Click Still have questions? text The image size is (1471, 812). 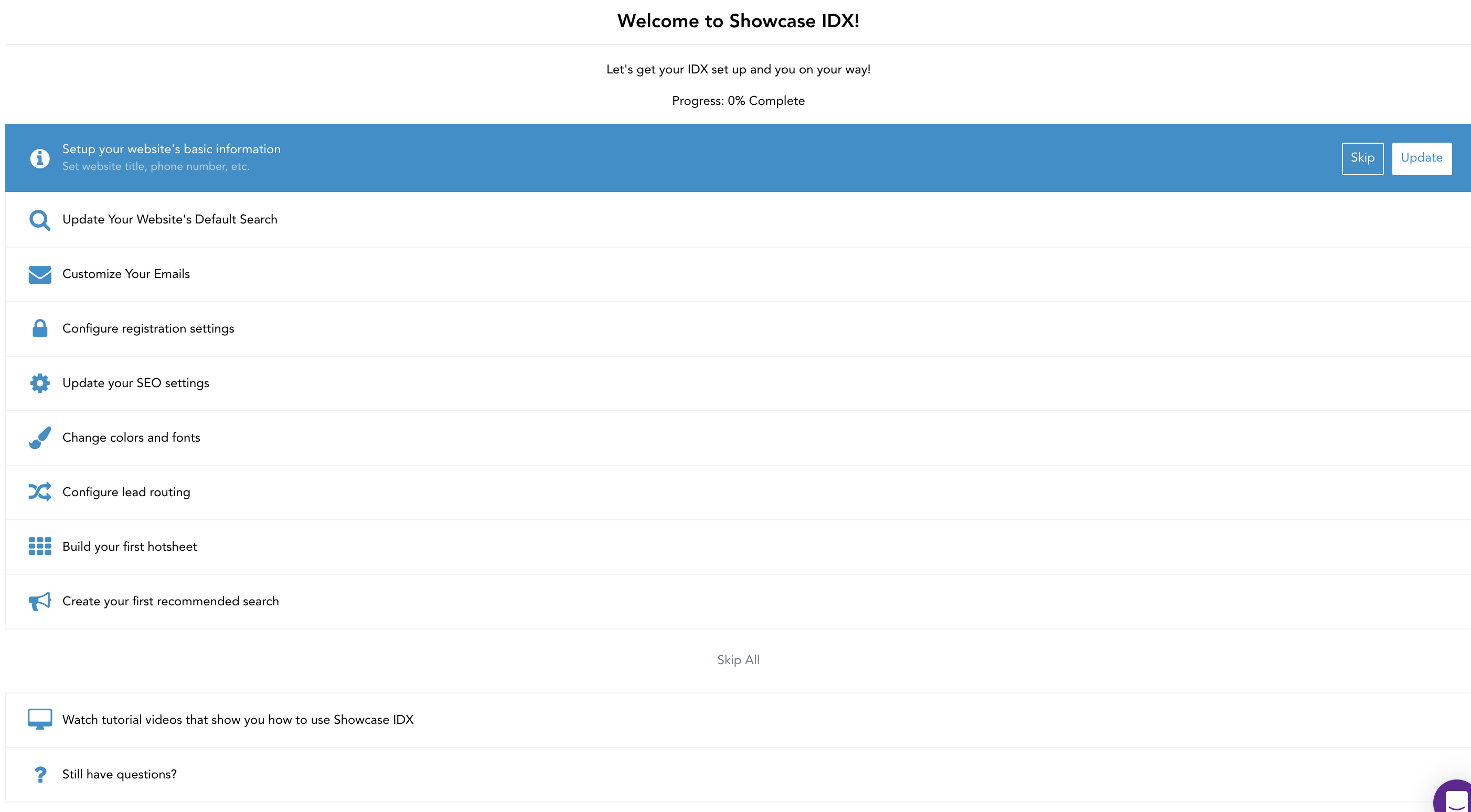coord(119,775)
